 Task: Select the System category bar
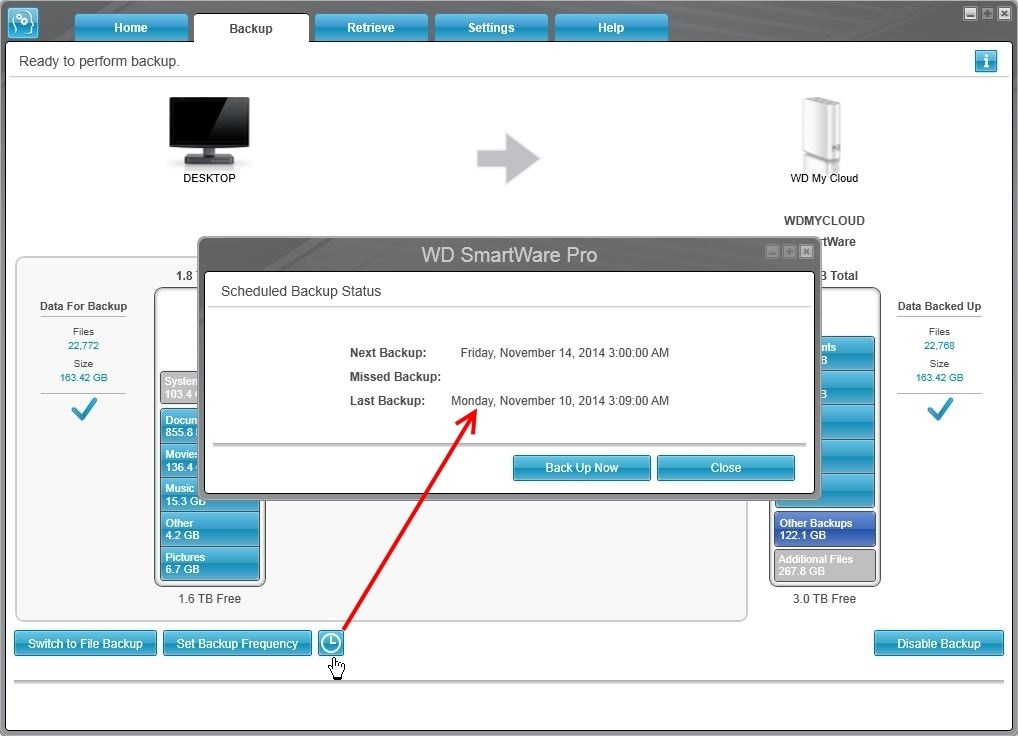point(179,387)
